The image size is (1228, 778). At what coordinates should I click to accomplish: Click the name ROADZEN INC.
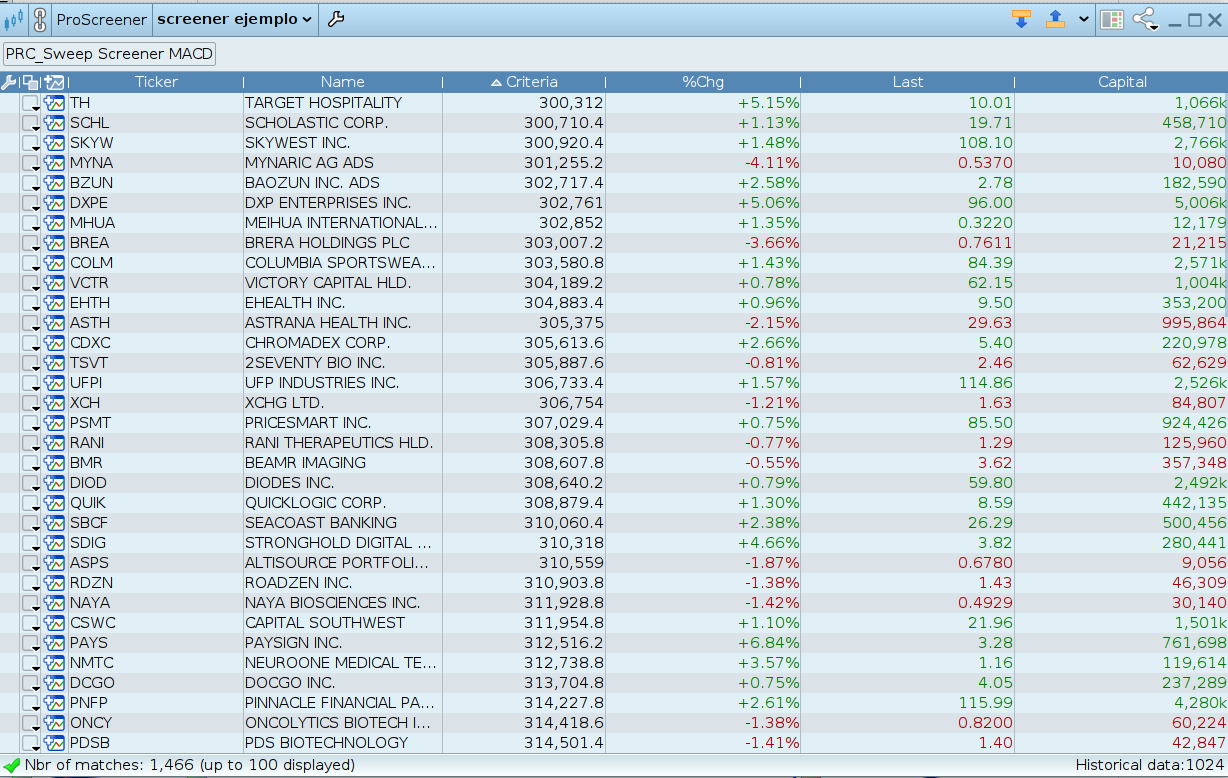pos(299,583)
